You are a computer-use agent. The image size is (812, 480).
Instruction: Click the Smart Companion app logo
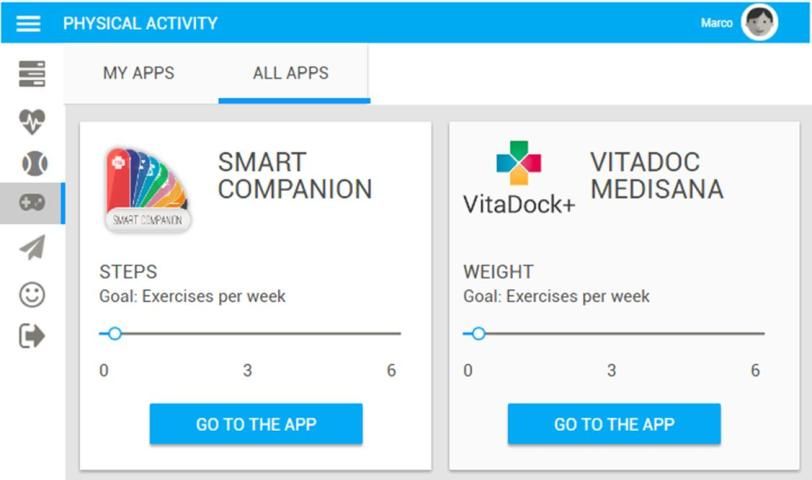pos(147,189)
